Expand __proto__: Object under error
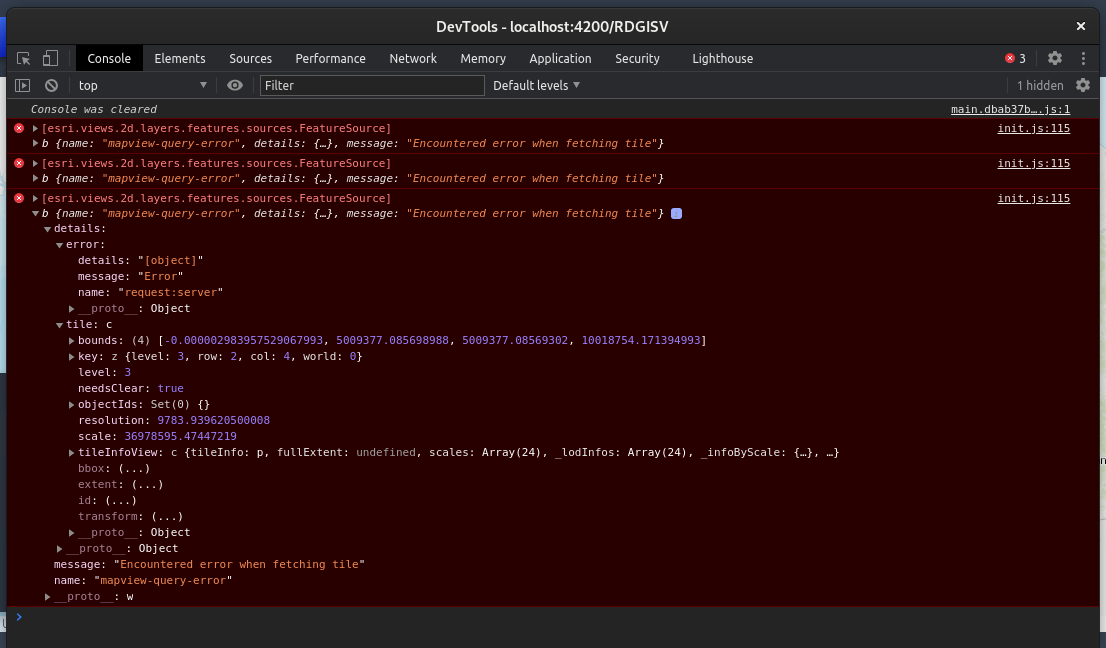The width and height of the screenshot is (1106, 648). 71,309
